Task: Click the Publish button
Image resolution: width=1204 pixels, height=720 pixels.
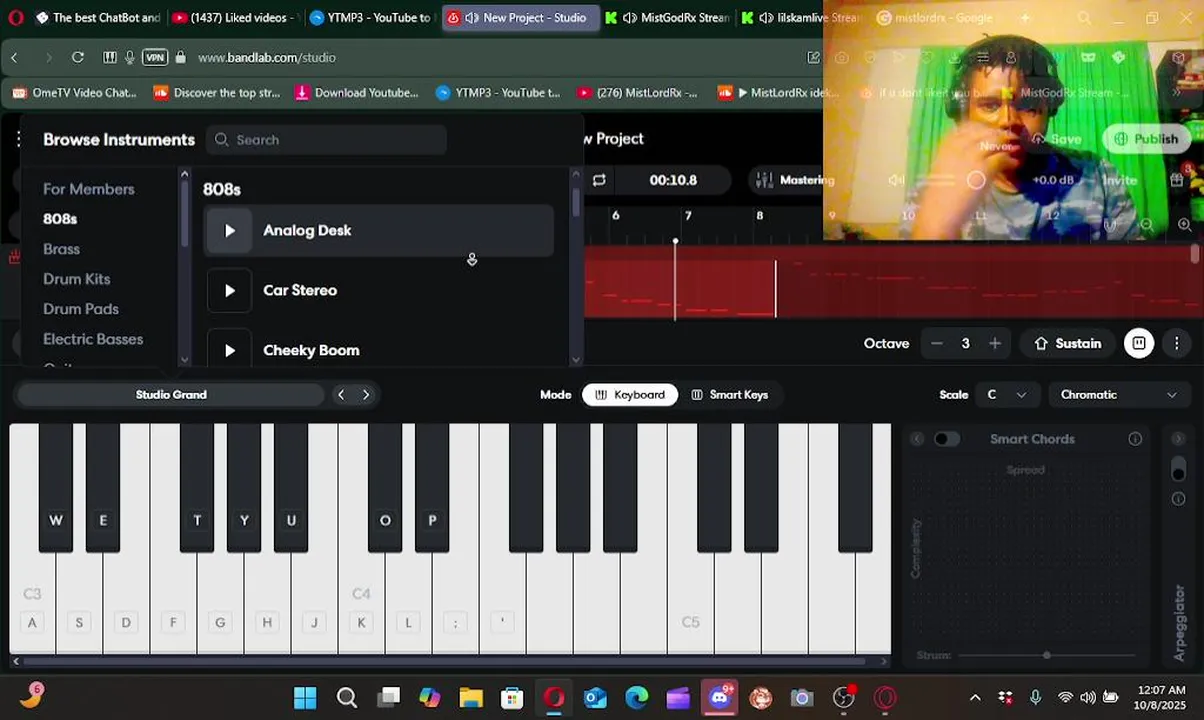Action: (1146, 139)
